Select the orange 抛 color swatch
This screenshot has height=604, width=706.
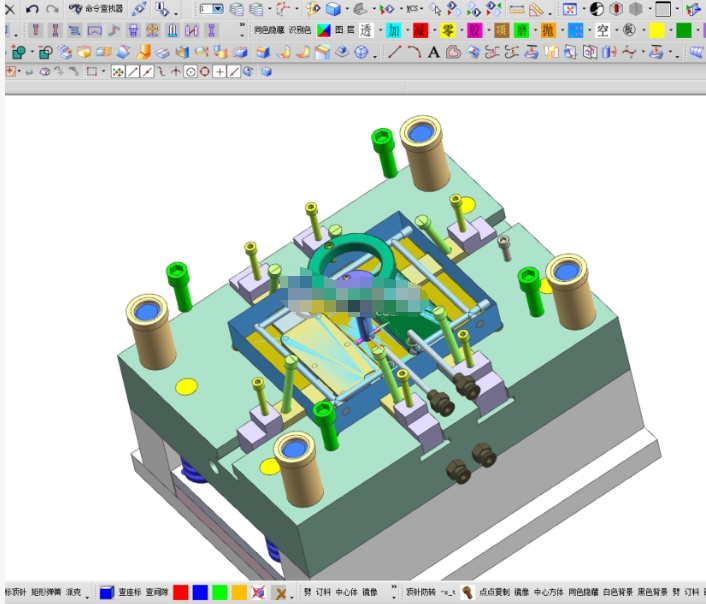[x=548, y=30]
